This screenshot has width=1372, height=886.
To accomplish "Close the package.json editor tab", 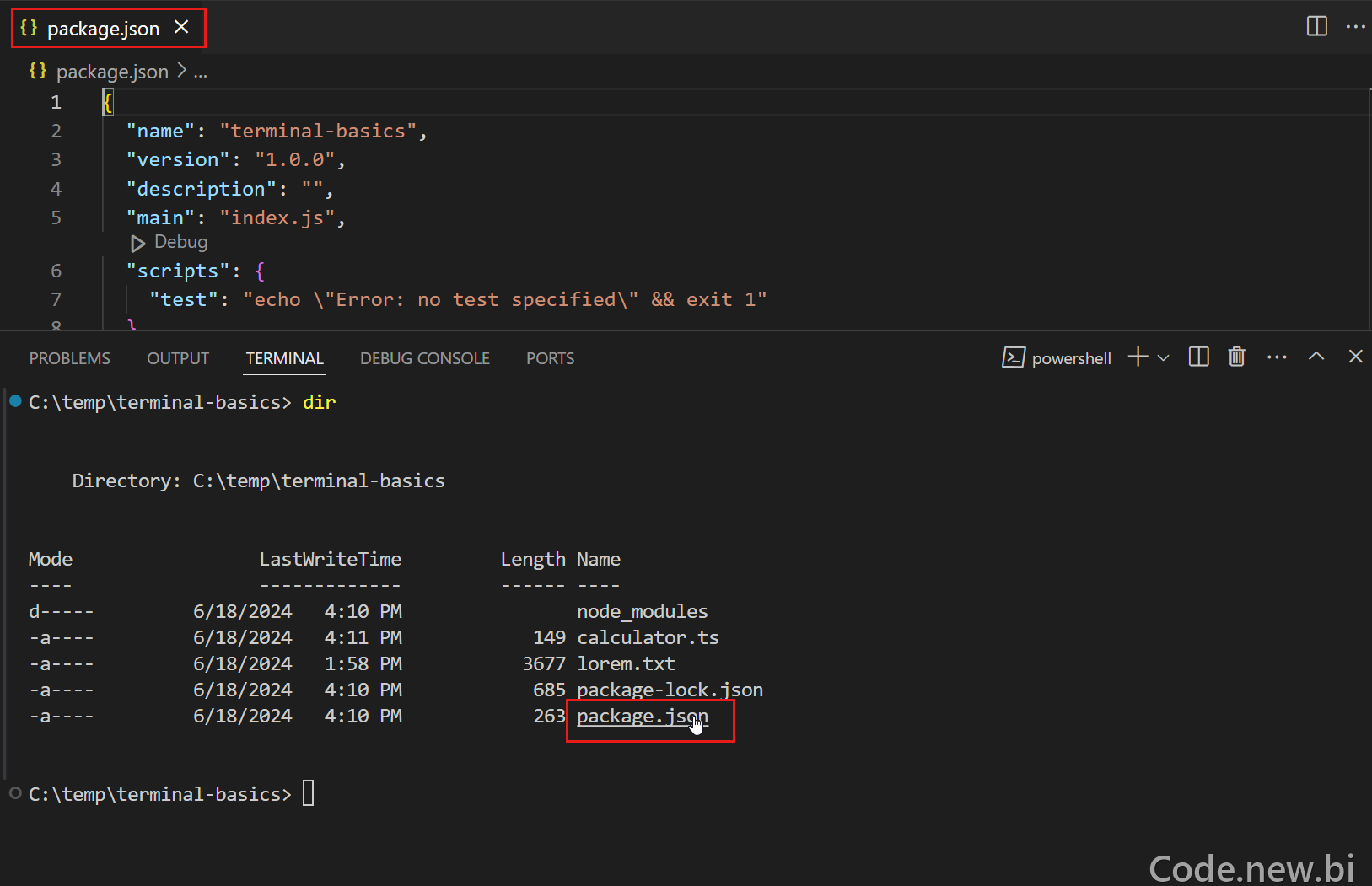I will pos(181,27).
